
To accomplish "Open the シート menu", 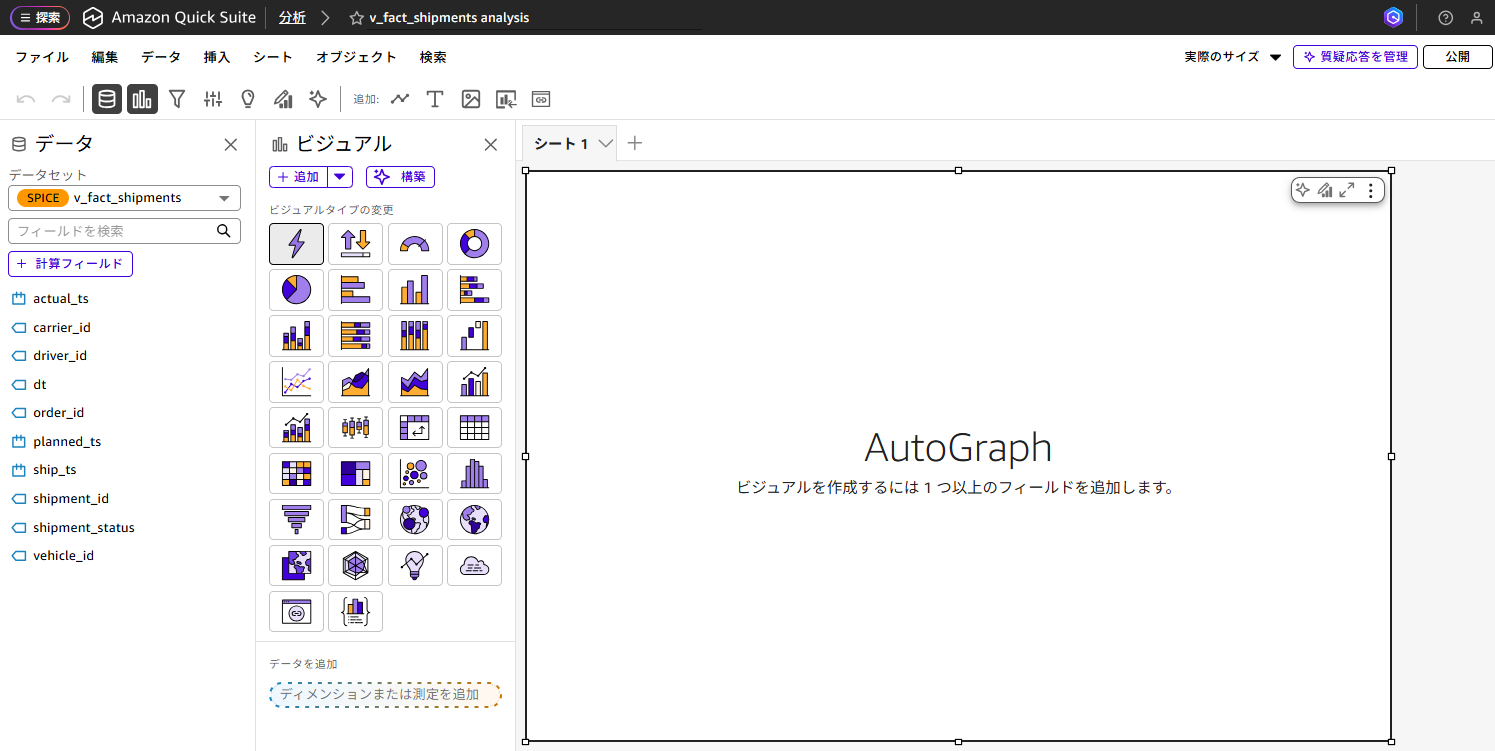I will 273,57.
